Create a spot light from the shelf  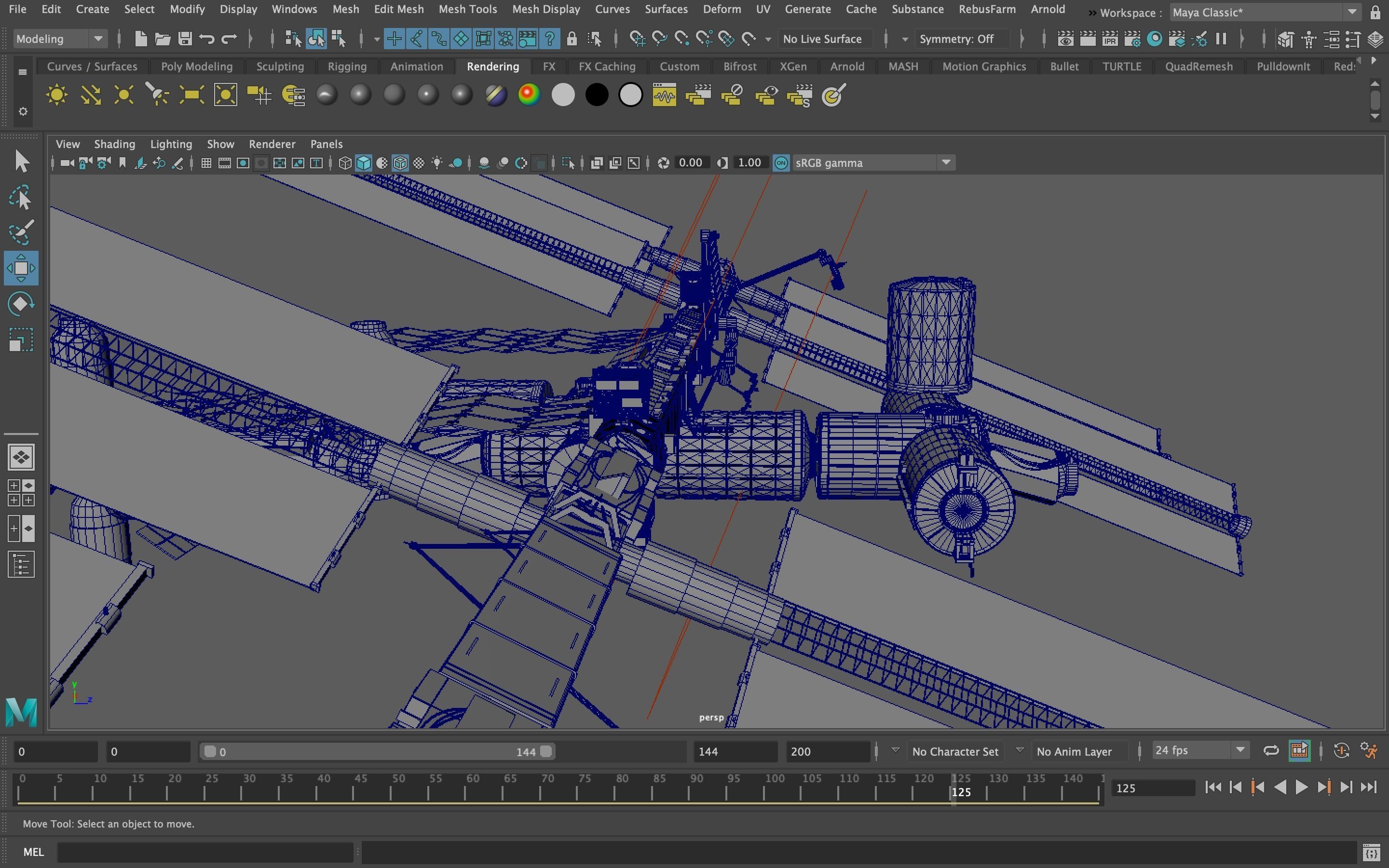(158, 95)
